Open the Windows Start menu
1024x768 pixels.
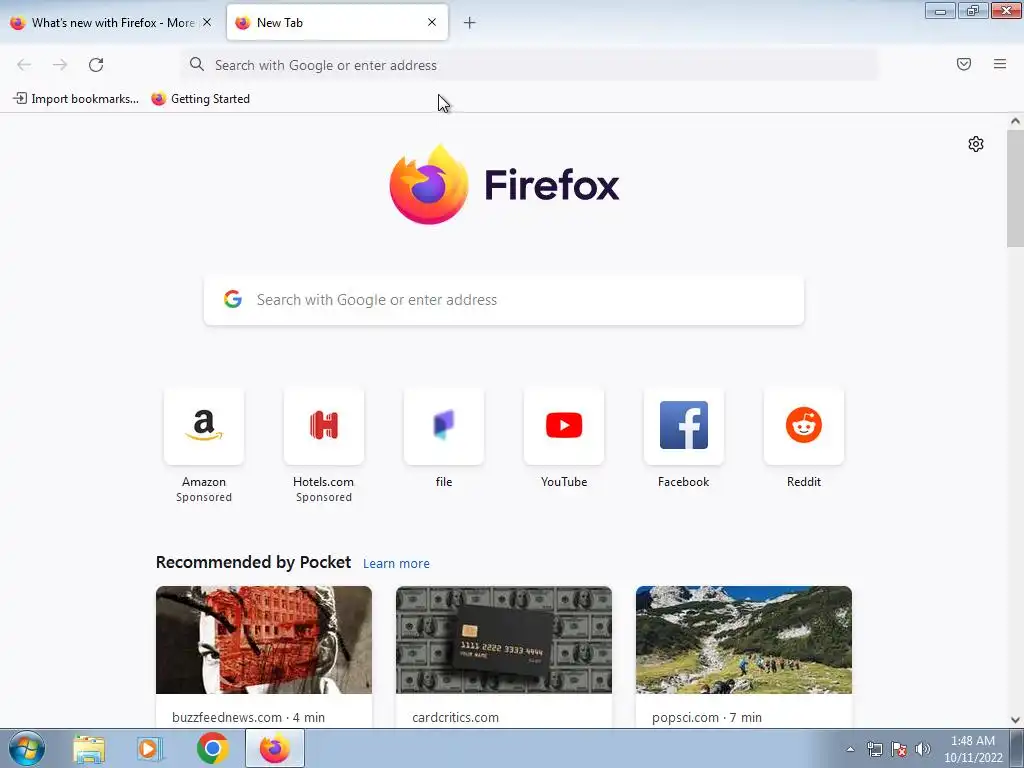27,748
